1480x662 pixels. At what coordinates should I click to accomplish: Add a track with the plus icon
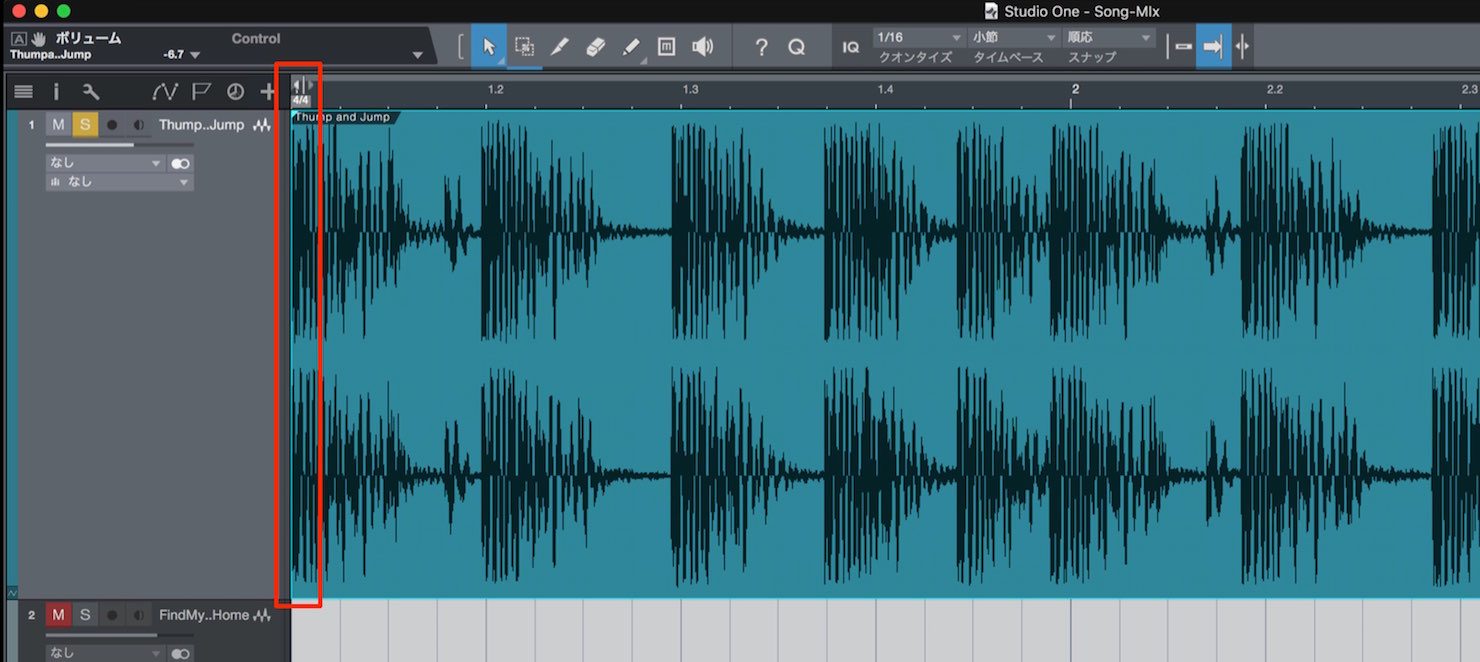(x=267, y=92)
